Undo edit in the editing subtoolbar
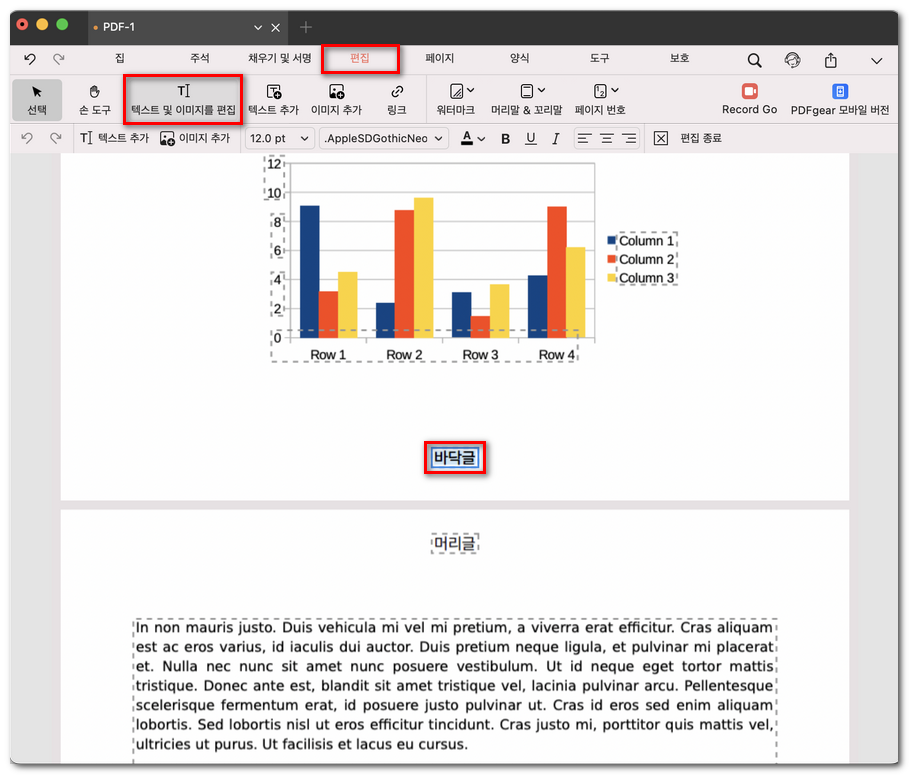 click(x=27, y=138)
